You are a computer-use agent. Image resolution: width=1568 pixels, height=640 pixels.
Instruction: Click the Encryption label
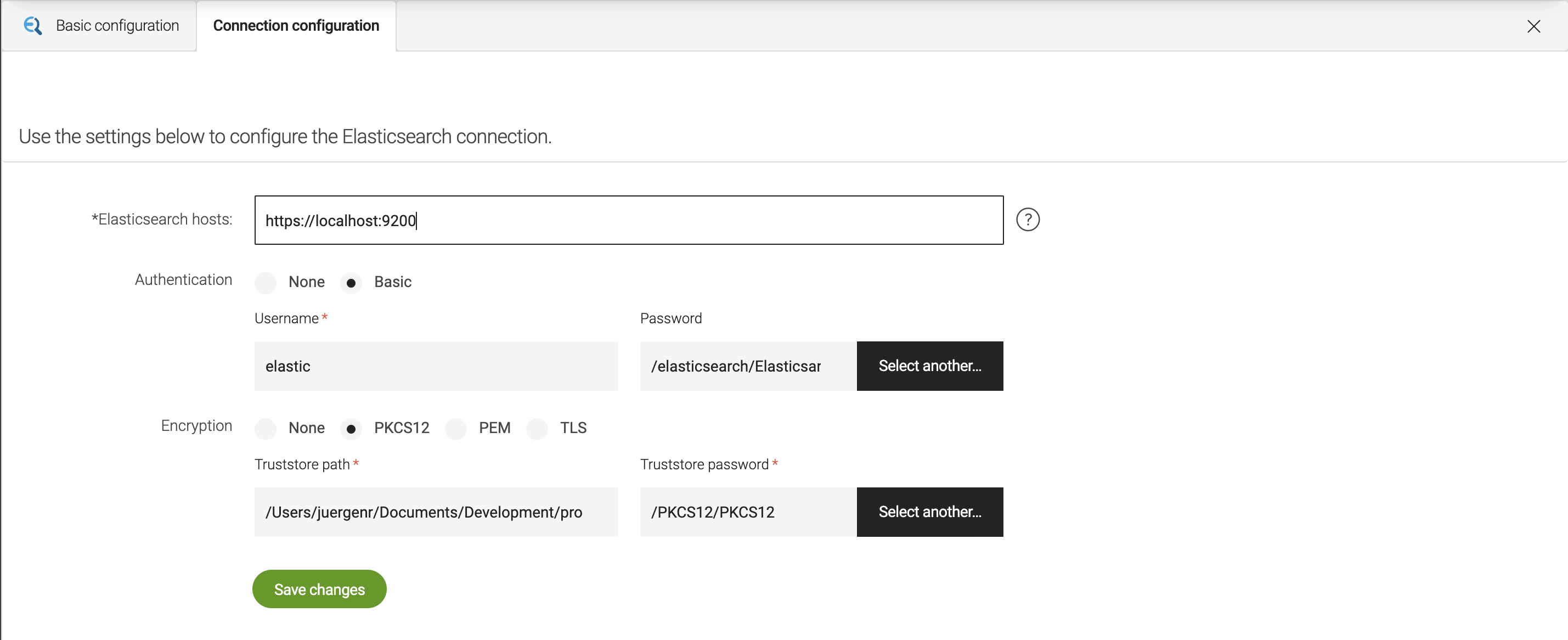196,425
